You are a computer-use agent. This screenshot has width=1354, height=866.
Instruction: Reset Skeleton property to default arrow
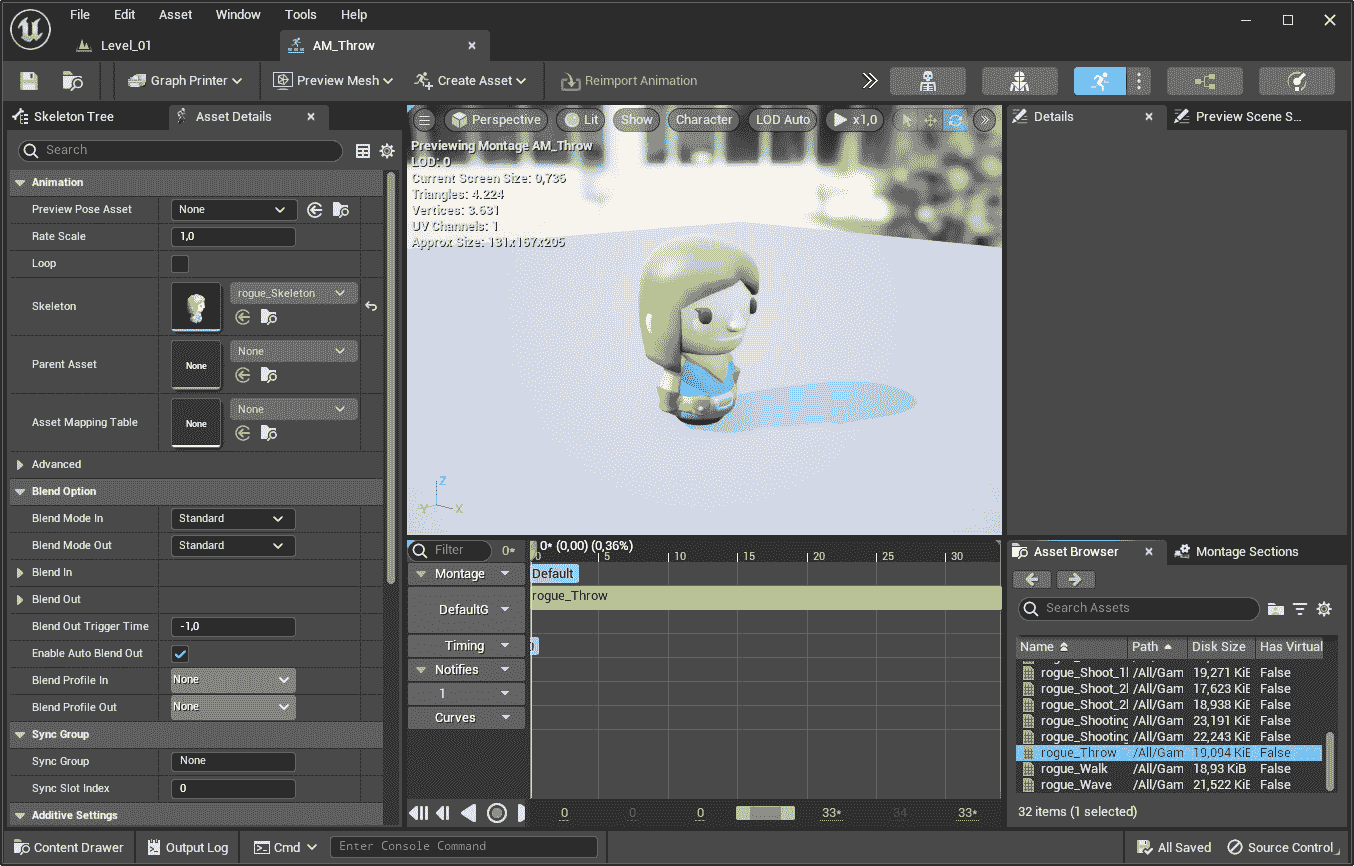point(371,306)
